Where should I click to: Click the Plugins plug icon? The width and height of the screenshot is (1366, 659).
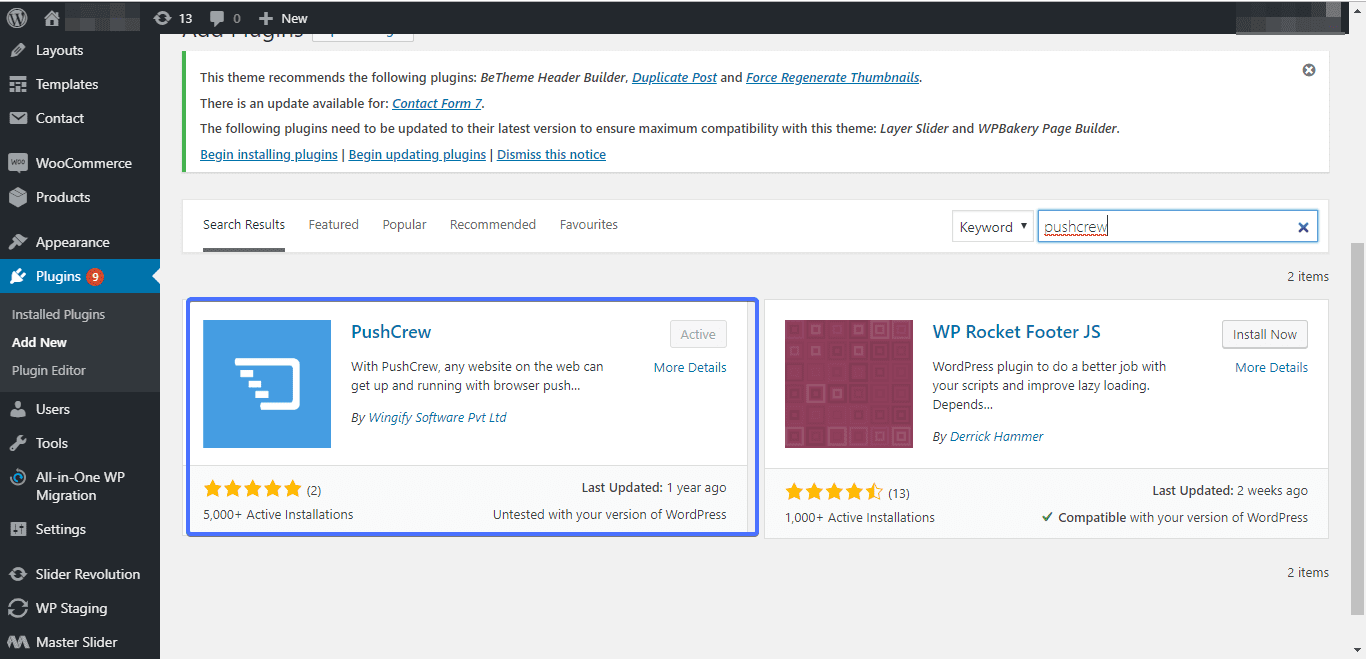click(x=17, y=276)
